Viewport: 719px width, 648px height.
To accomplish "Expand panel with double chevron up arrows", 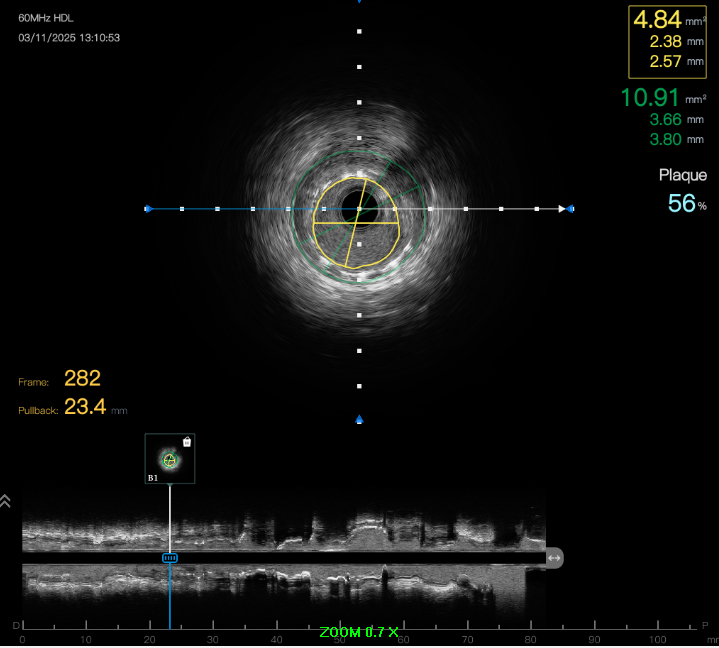I will (x=6, y=501).
